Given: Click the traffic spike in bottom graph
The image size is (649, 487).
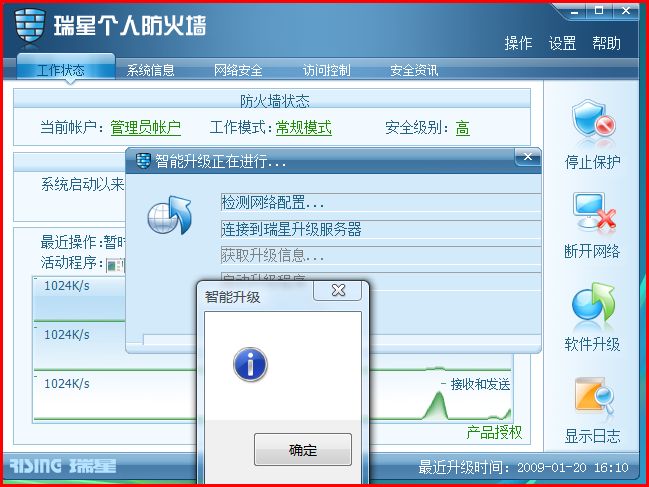Looking at the screenshot, I should (437, 405).
